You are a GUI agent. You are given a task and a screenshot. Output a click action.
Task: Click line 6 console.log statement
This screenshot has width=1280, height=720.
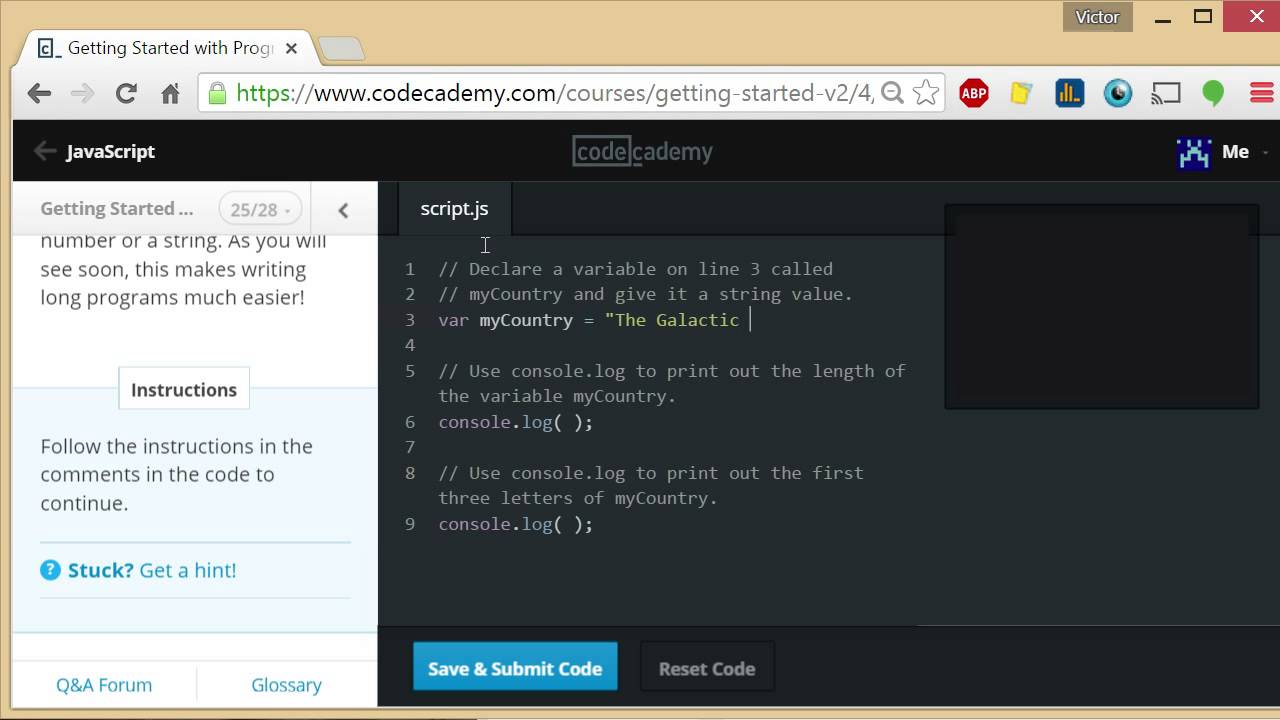coord(515,422)
